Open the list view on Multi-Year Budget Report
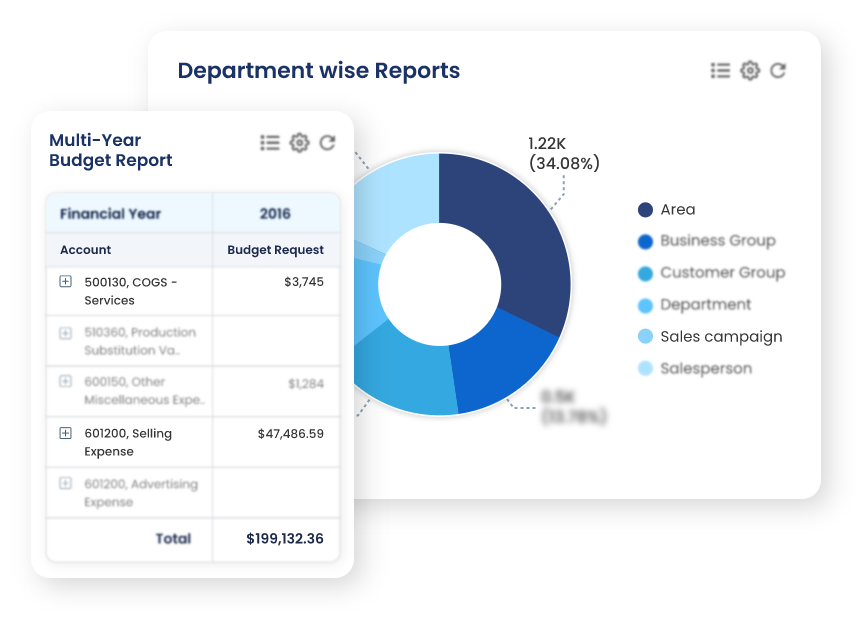The height and width of the screenshot is (625, 868). [x=269, y=142]
